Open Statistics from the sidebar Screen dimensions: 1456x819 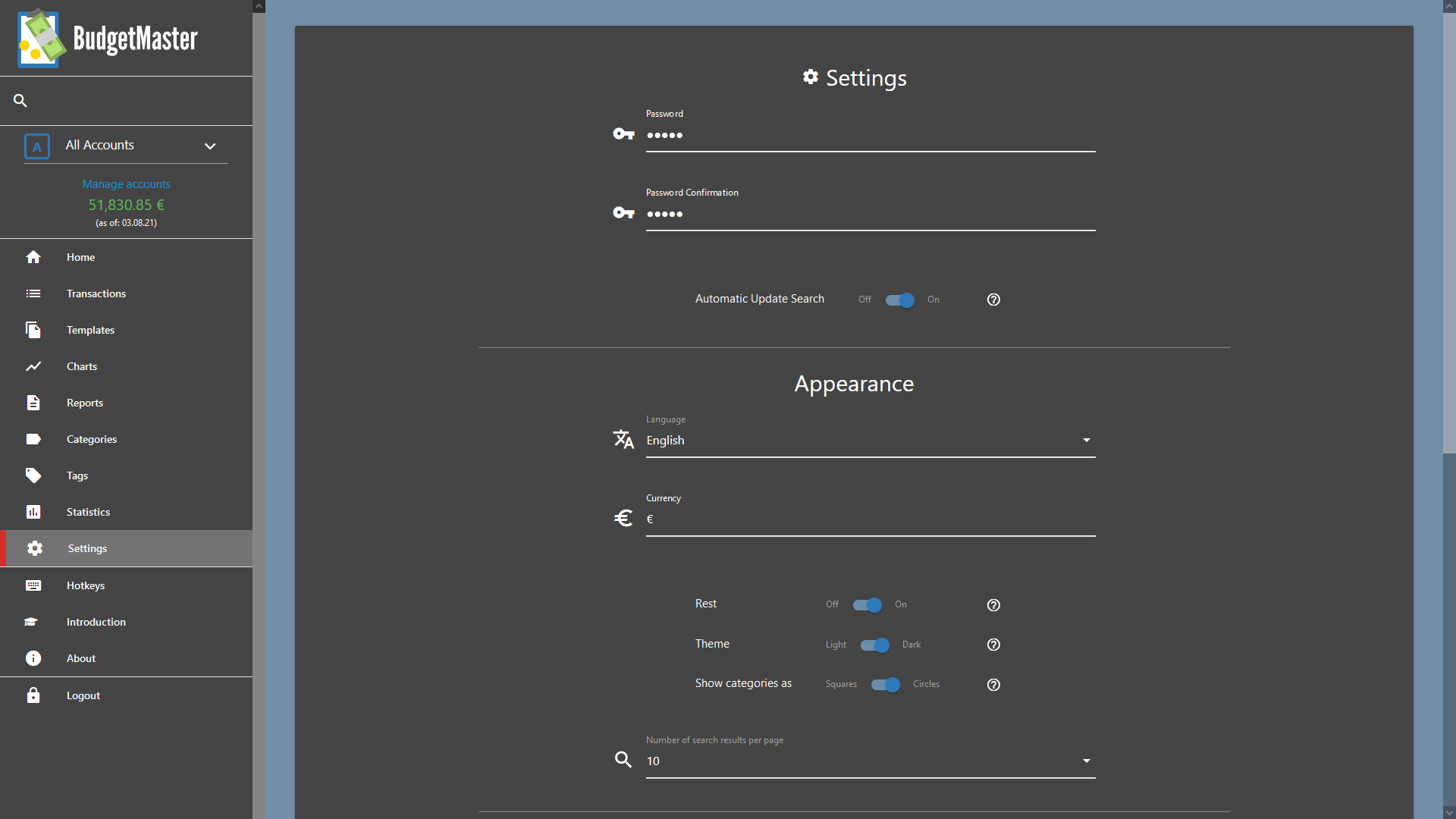[x=126, y=512]
